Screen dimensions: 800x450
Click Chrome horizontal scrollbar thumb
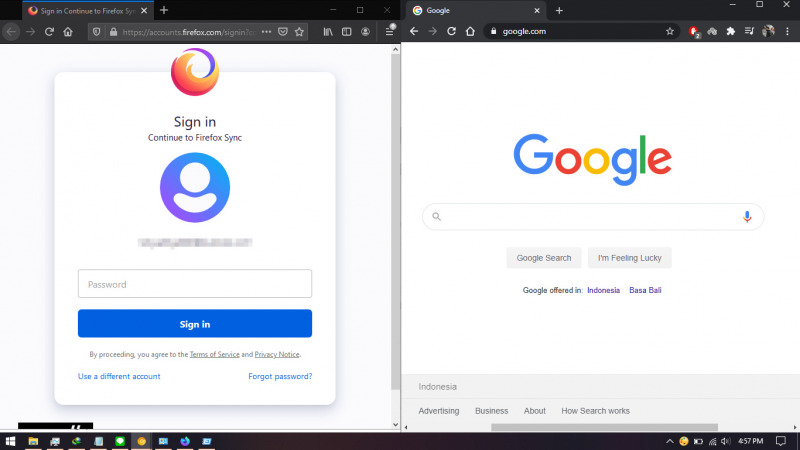[604, 427]
